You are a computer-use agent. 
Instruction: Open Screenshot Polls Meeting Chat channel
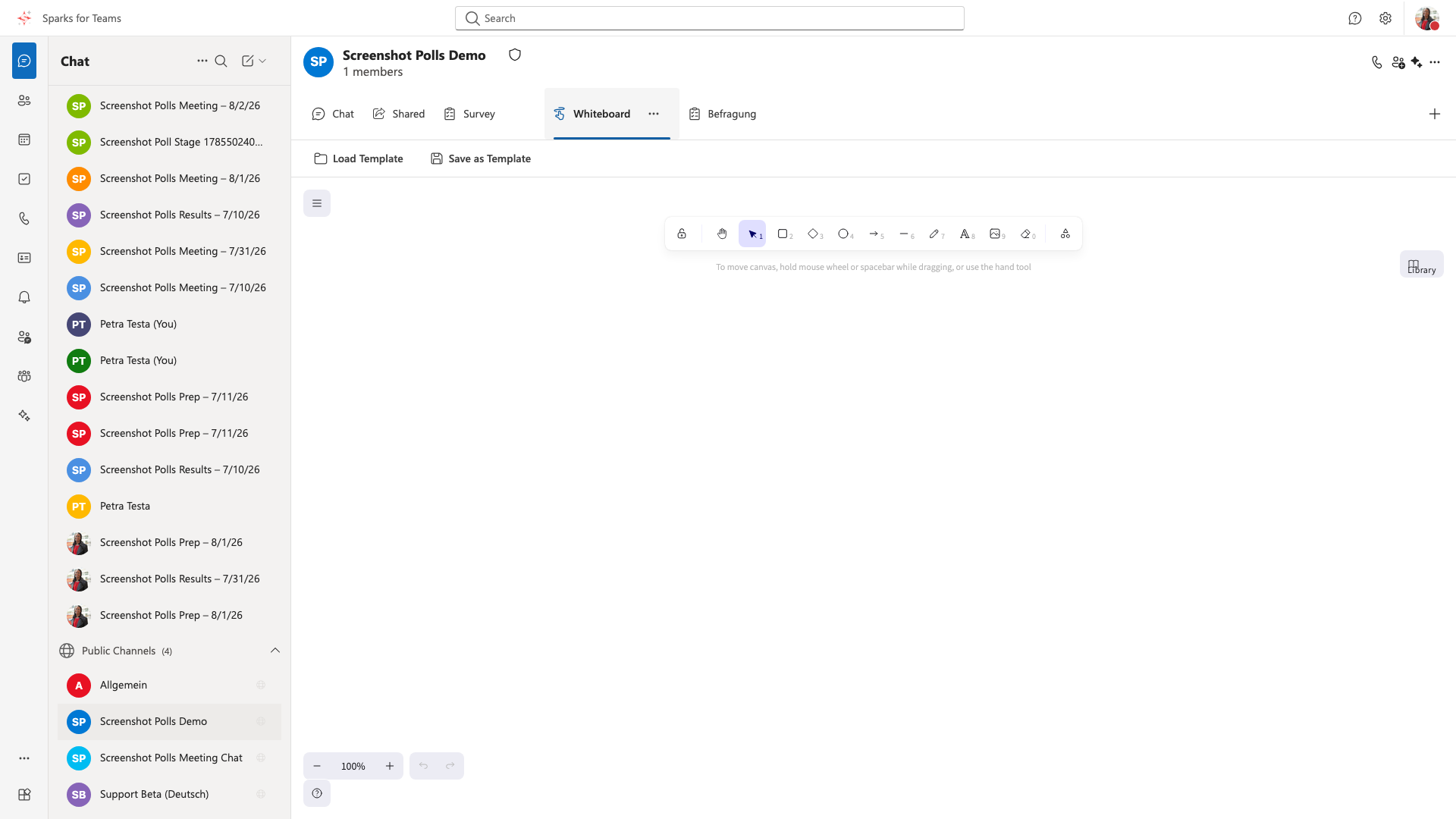point(169,758)
